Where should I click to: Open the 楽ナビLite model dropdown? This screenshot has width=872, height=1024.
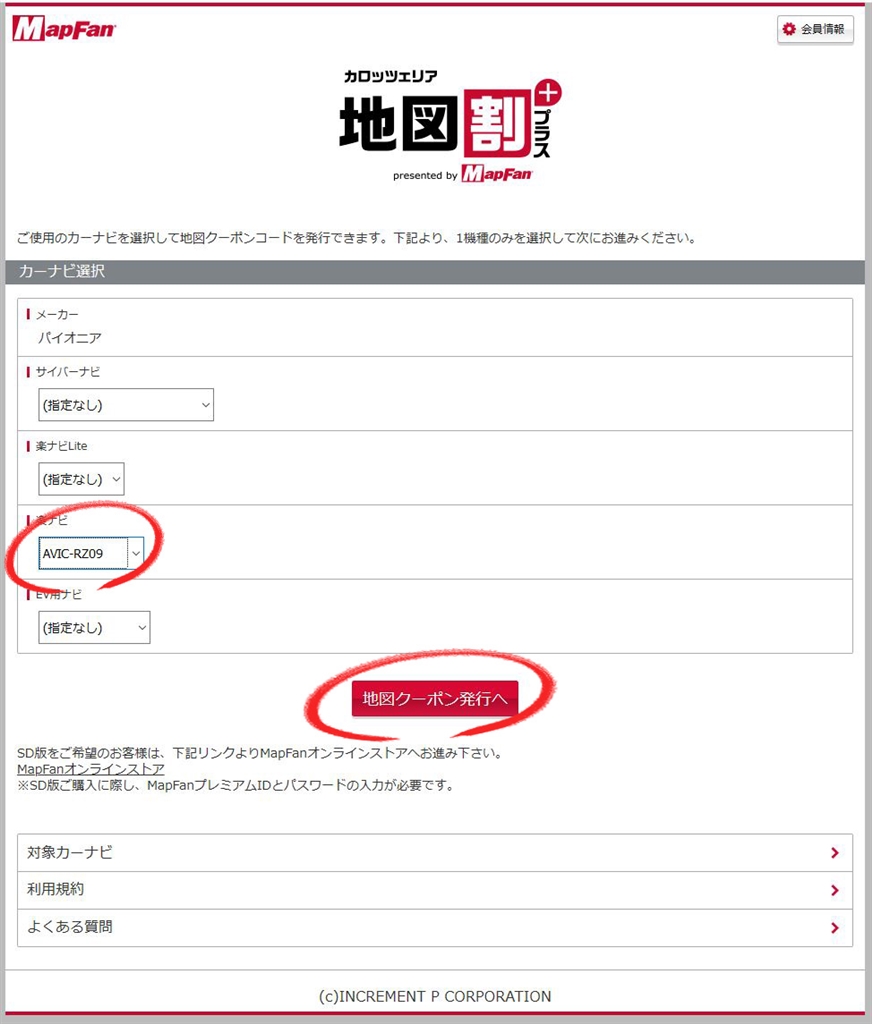(81, 479)
